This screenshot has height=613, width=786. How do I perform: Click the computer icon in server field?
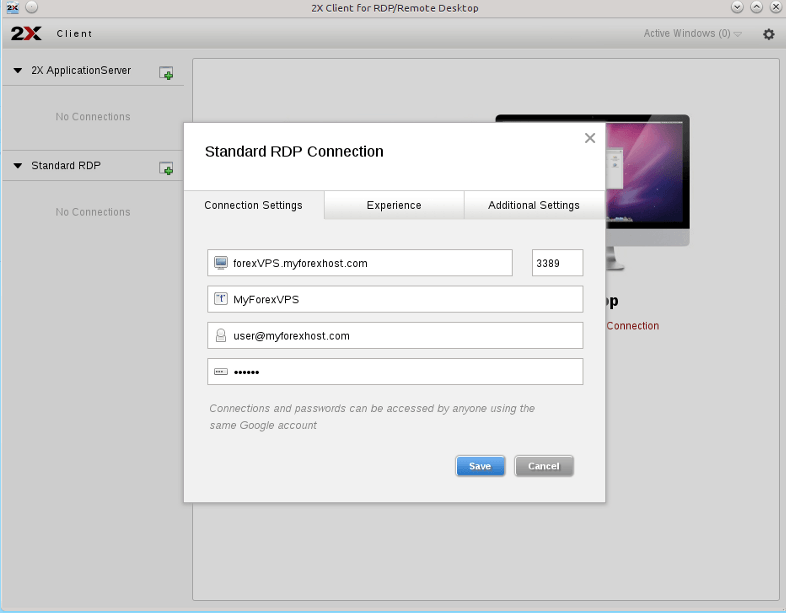(221, 263)
